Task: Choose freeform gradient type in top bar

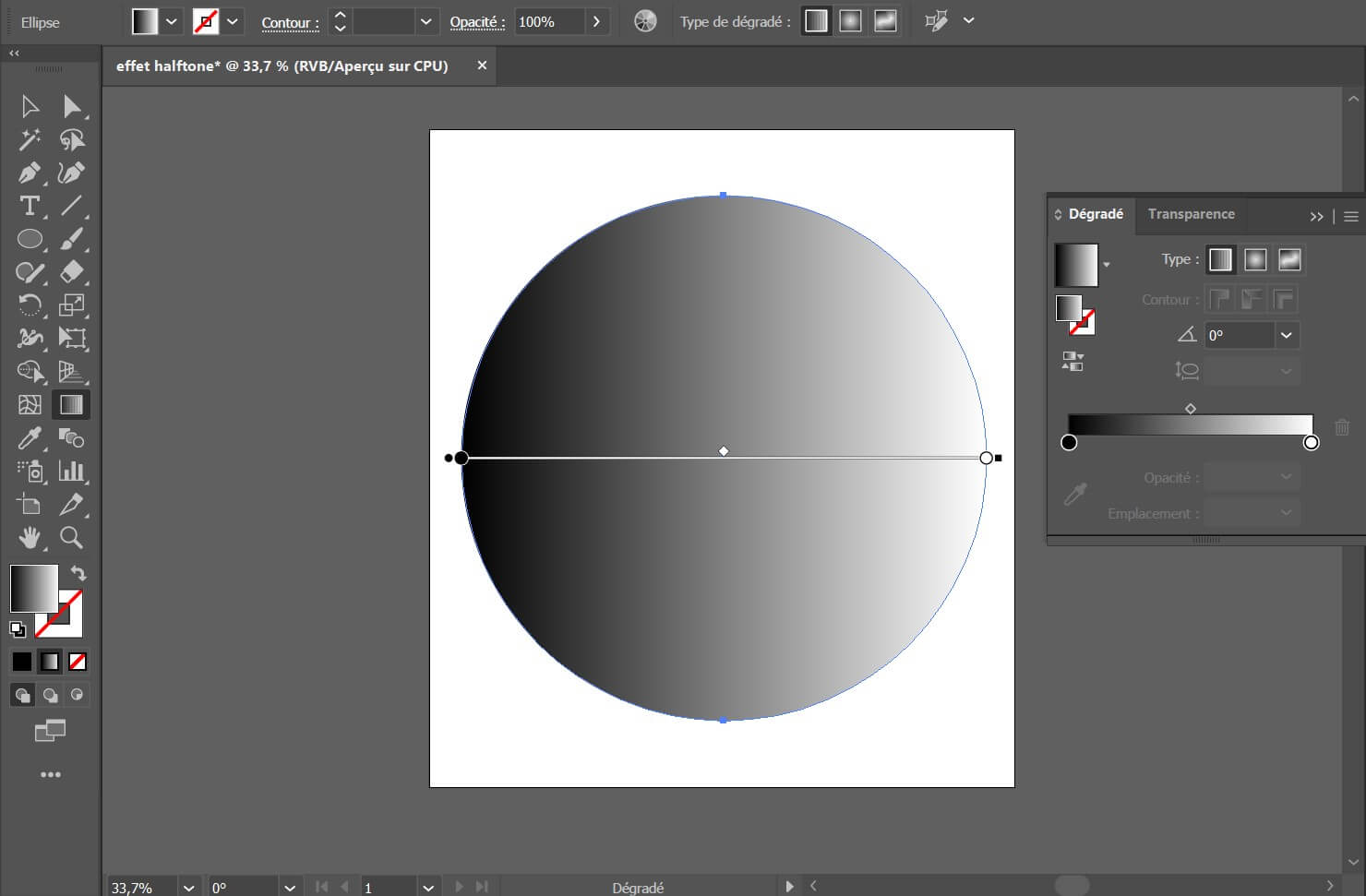Action: tap(885, 21)
